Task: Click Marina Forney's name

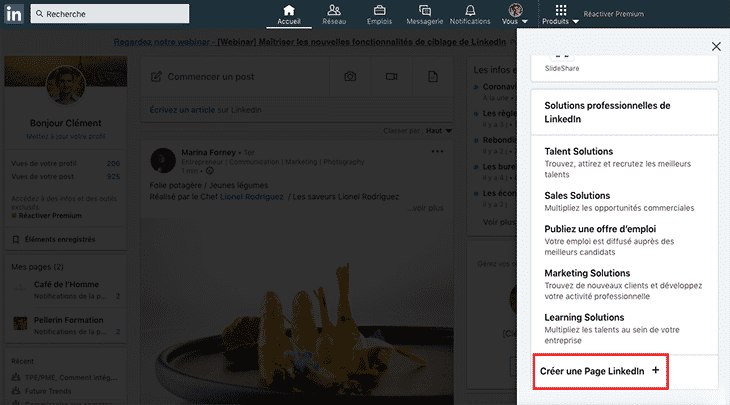Action: coord(208,152)
